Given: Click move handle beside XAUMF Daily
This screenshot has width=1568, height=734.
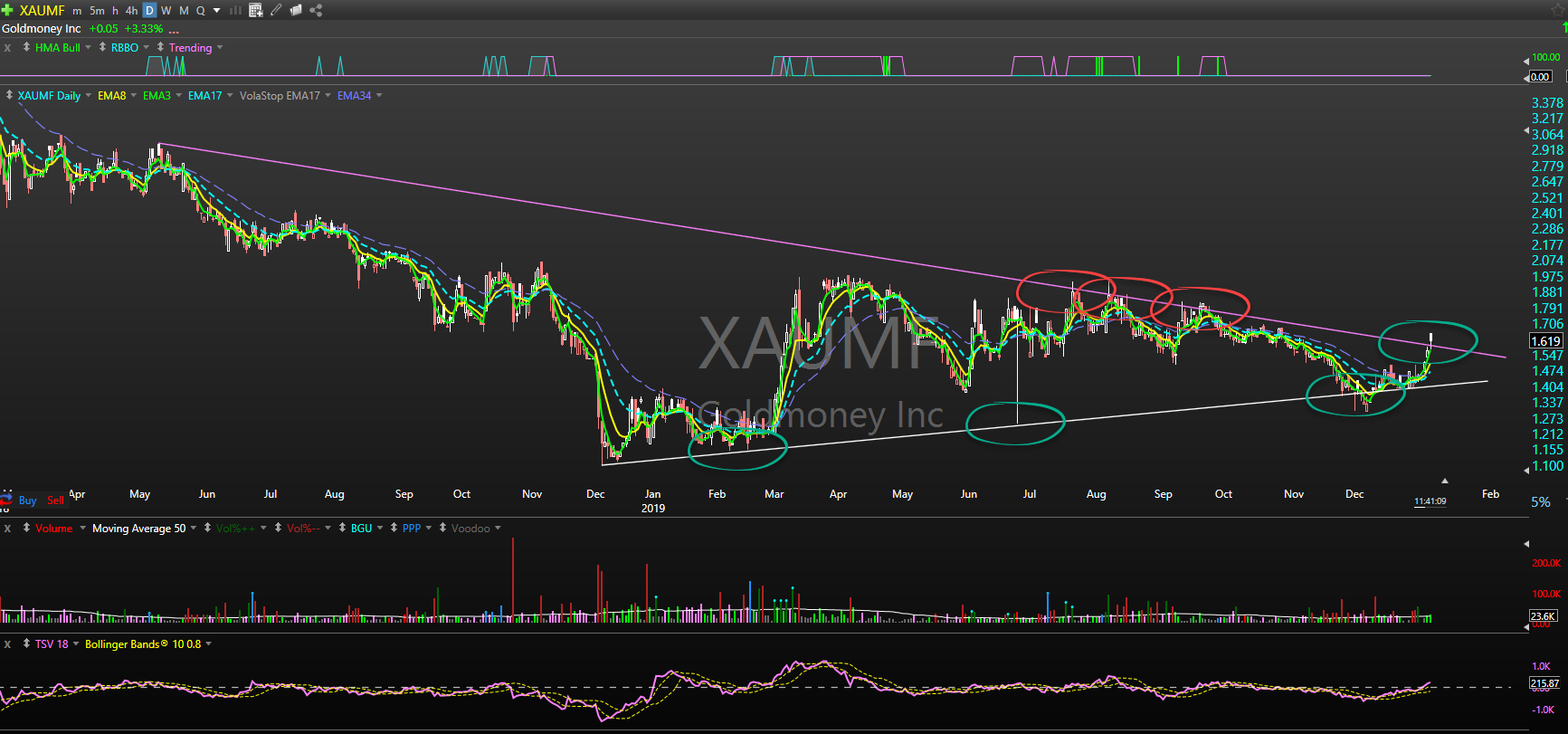Looking at the screenshot, I should coord(9,95).
